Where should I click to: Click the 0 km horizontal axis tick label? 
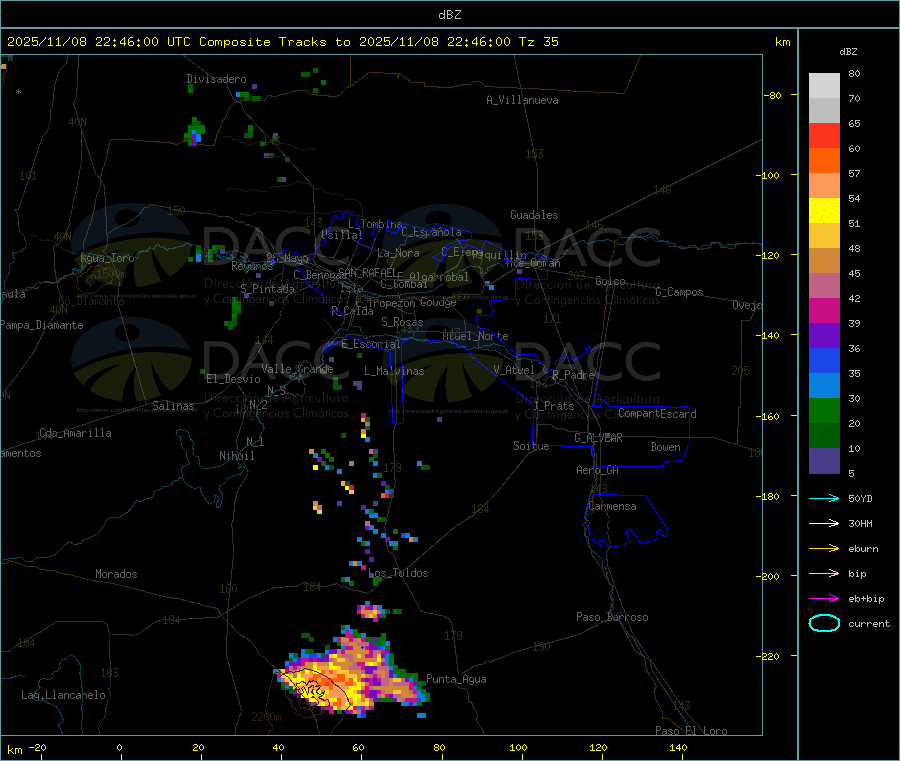point(119,747)
